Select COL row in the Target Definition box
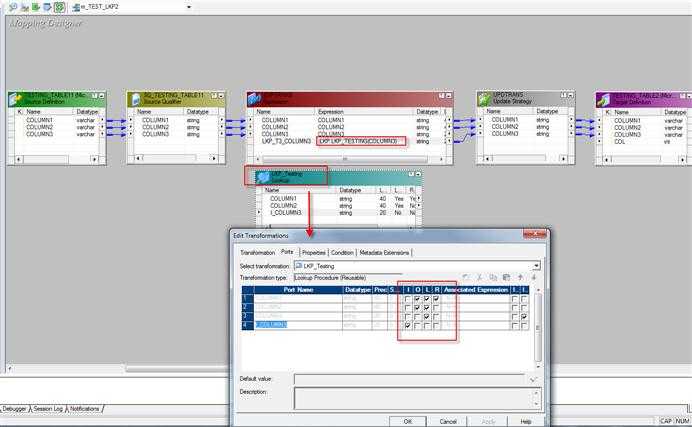692x427 pixels. coord(620,142)
